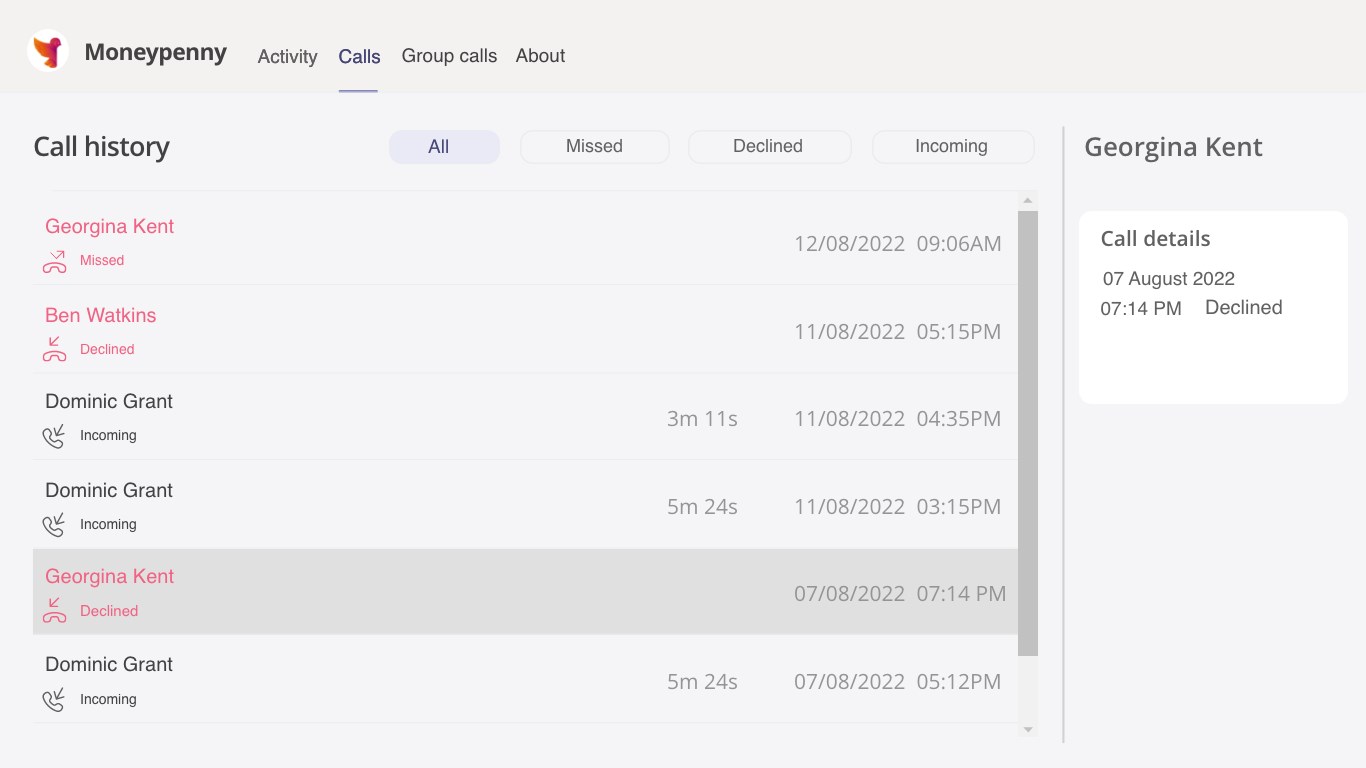
Task: Click declined call icon under Ben Watkins
Action: pyautogui.click(x=54, y=349)
